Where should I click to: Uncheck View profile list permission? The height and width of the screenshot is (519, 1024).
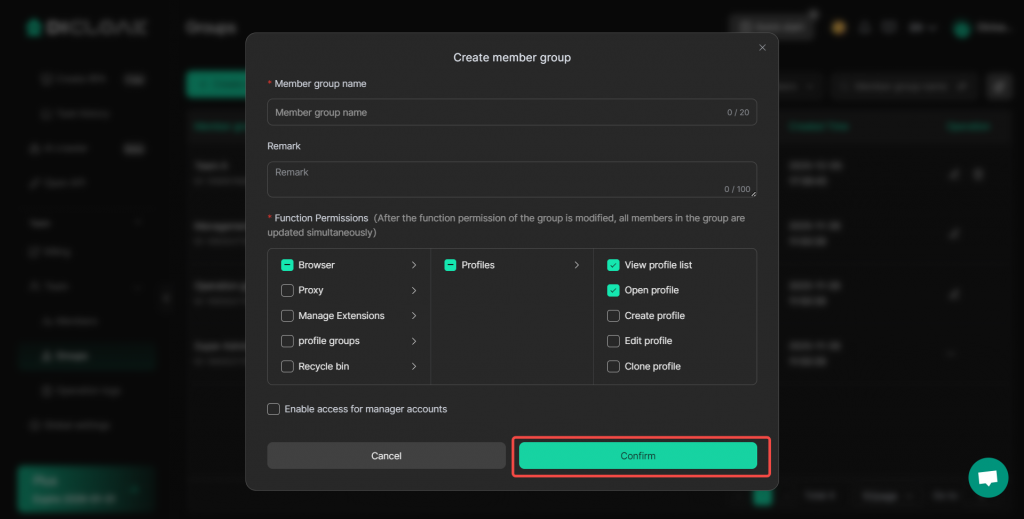pos(613,265)
